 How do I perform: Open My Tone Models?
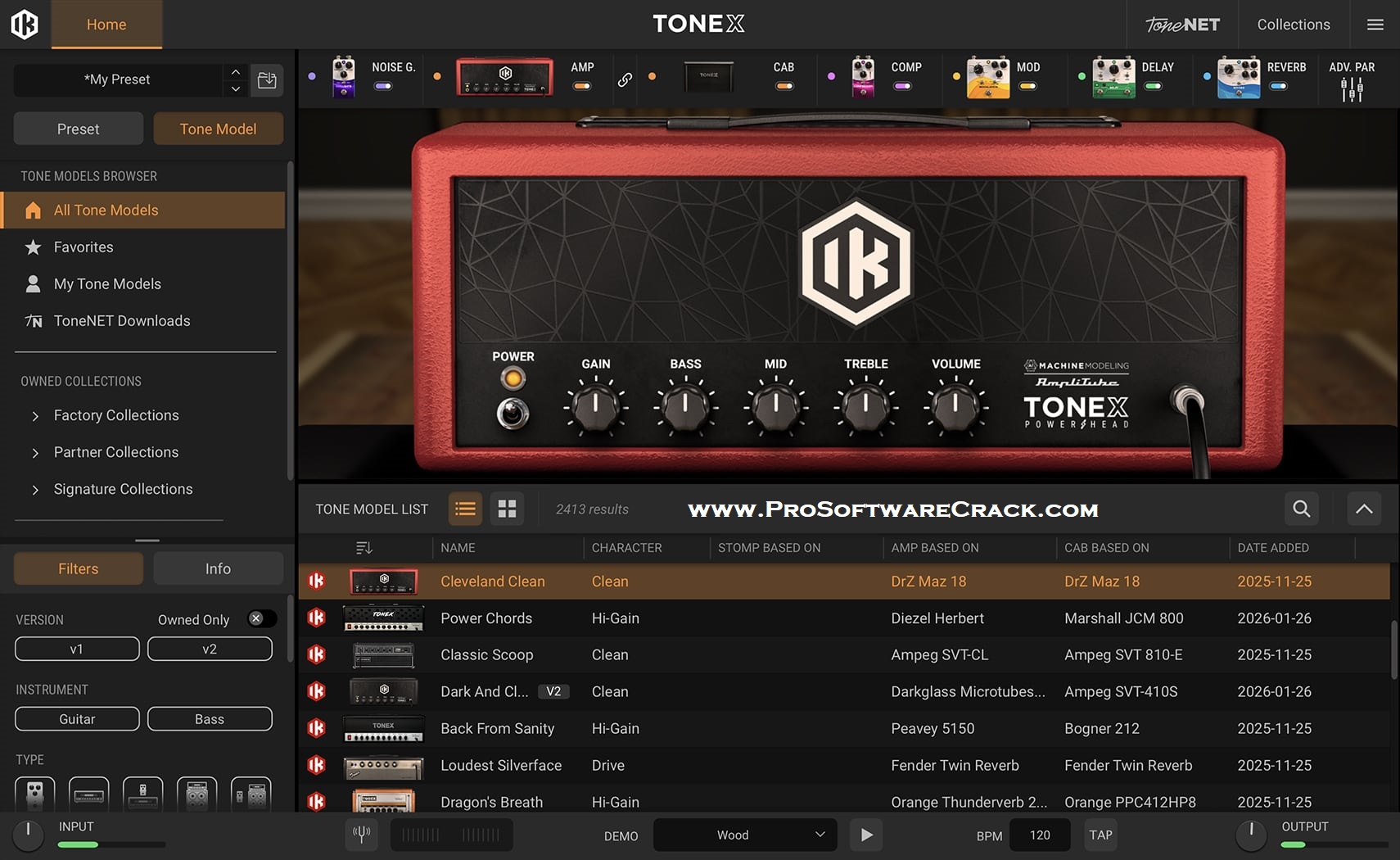point(143,283)
